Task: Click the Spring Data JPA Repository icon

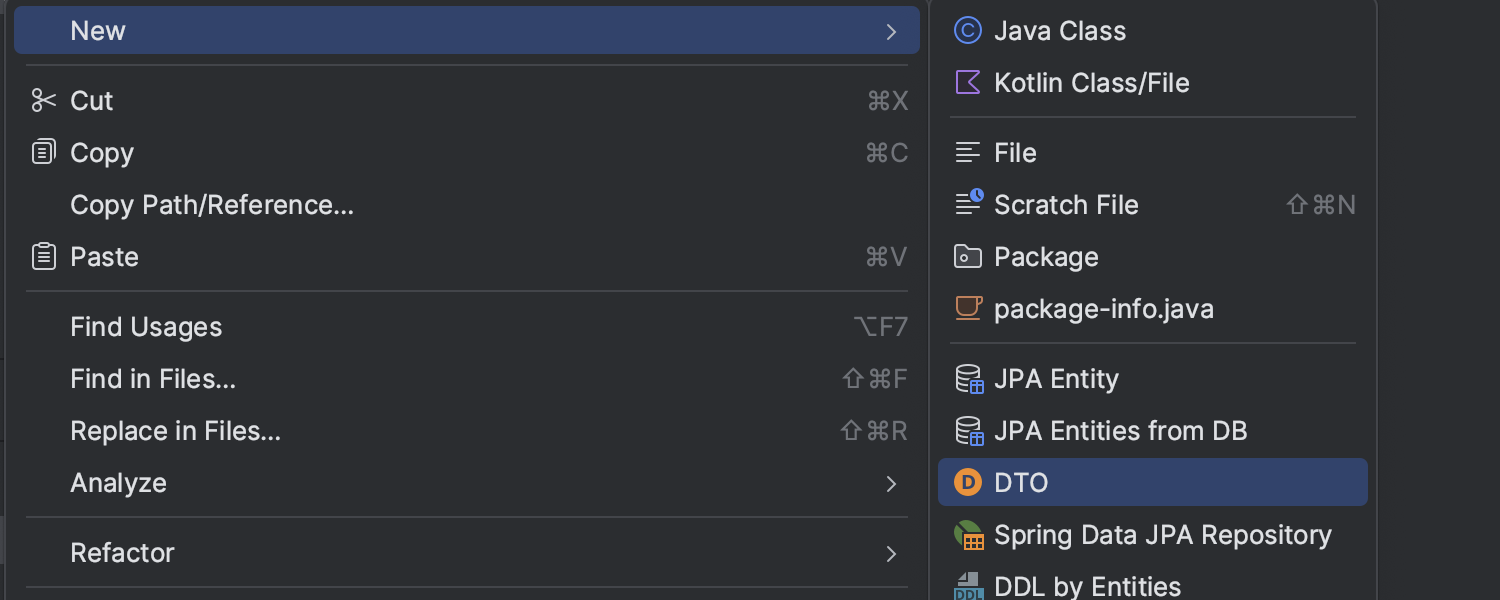Action: click(969, 535)
